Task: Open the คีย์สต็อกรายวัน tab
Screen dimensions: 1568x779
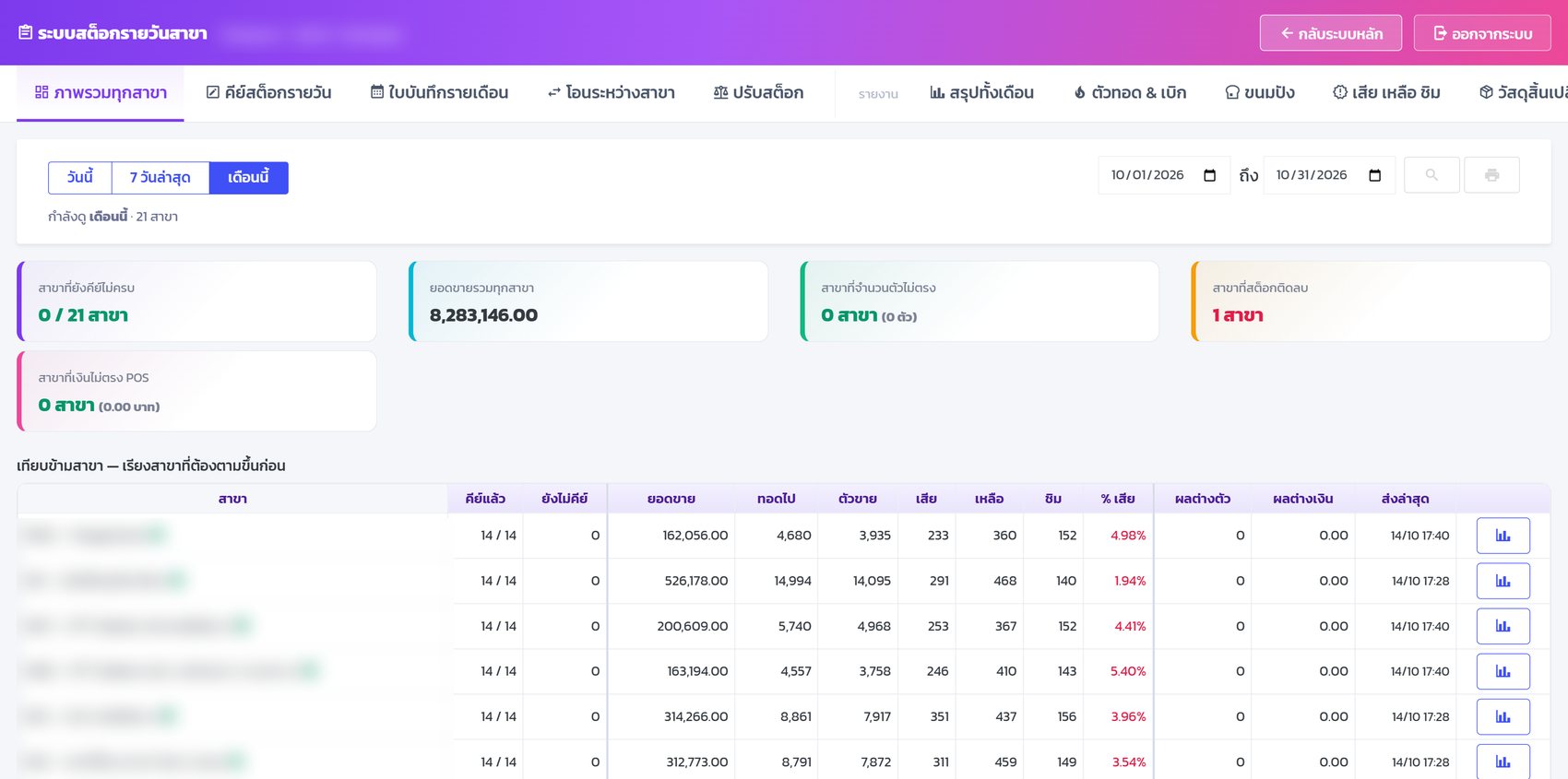Action: click(268, 93)
